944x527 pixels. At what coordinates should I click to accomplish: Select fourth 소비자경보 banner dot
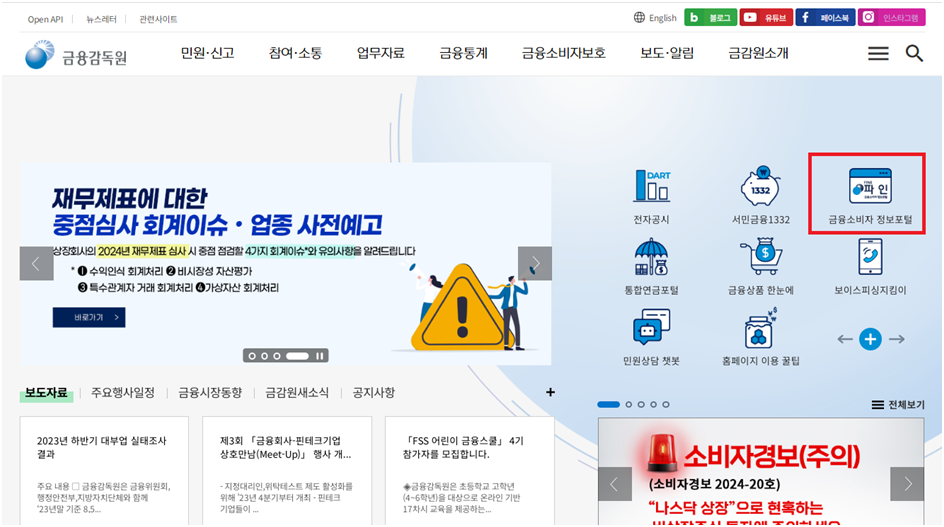pyautogui.click(x=653, y=405)
